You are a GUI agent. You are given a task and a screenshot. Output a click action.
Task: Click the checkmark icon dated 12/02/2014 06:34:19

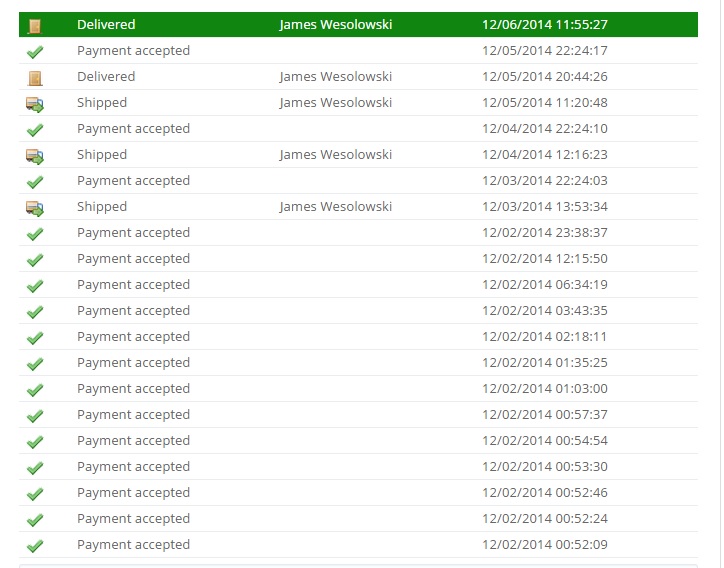(x=35, y=286)
